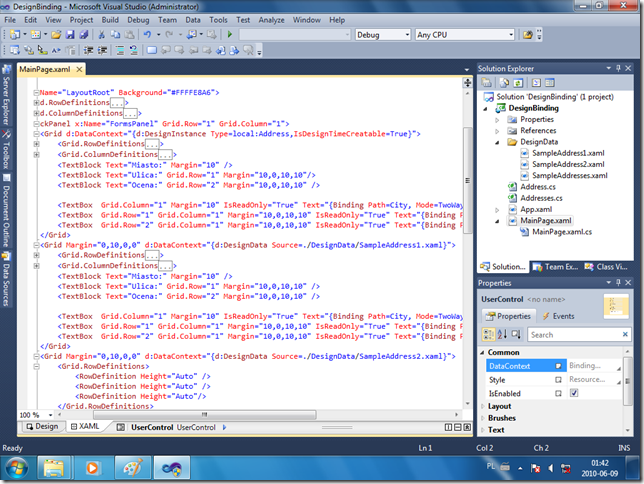Toggle the IsEnabled checkbox
Image resolution: width=644 pixels, height=484 pixels.
pos(574,393)
